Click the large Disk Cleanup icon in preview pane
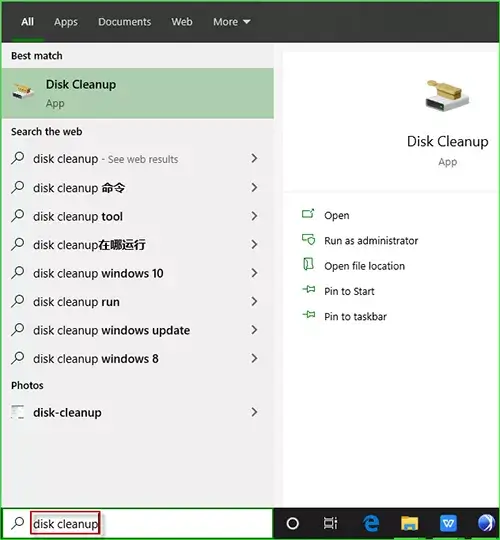Screen dimensions: 500x540 pyautogui.click(x=447, y=96)
